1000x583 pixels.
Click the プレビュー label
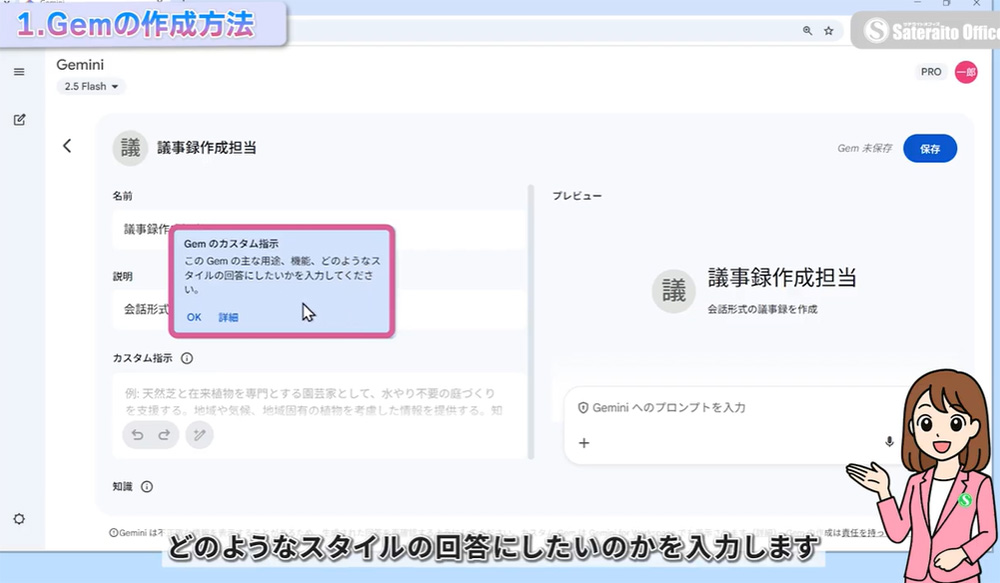pos(577,196)
